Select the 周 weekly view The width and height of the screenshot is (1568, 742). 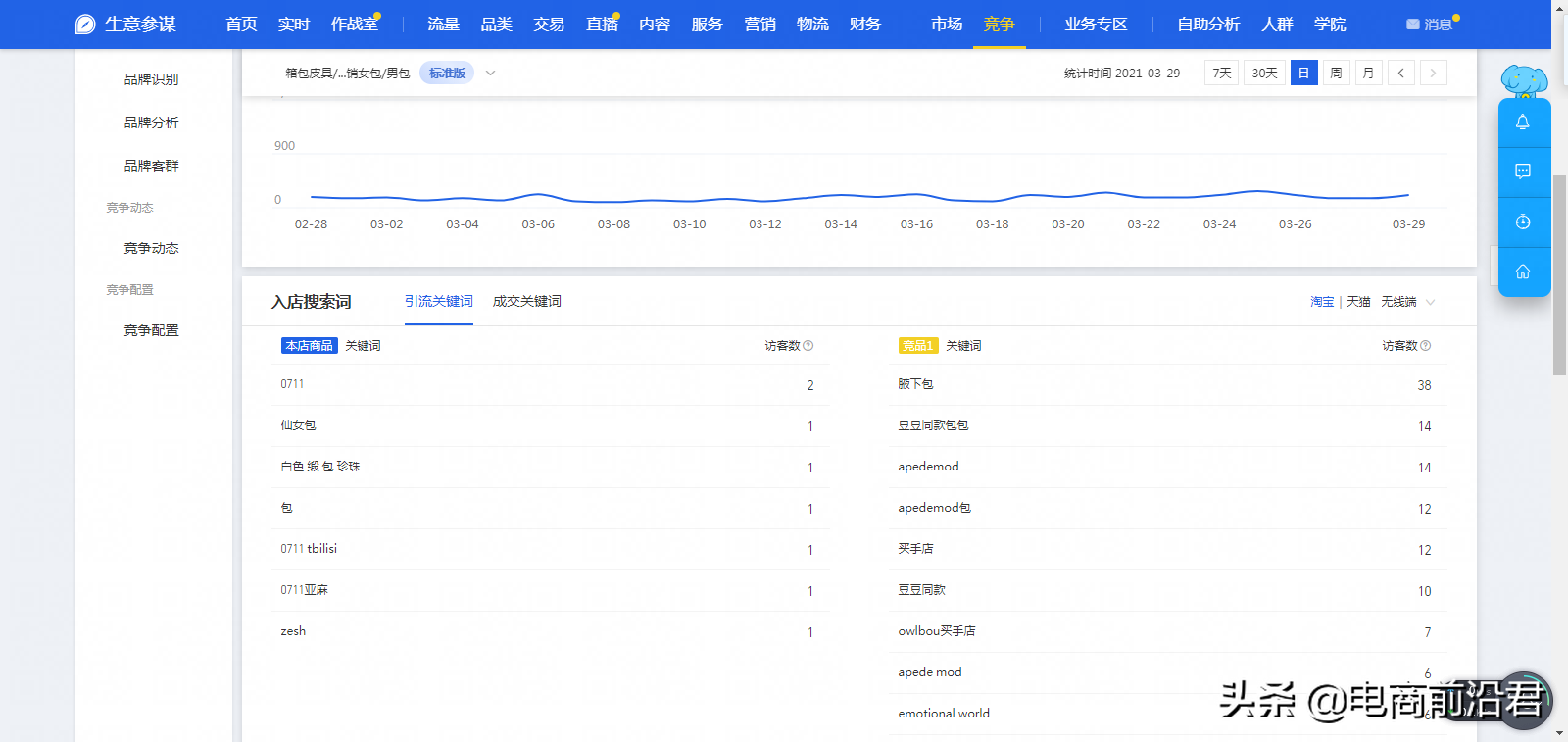(x=1336, y=73)
